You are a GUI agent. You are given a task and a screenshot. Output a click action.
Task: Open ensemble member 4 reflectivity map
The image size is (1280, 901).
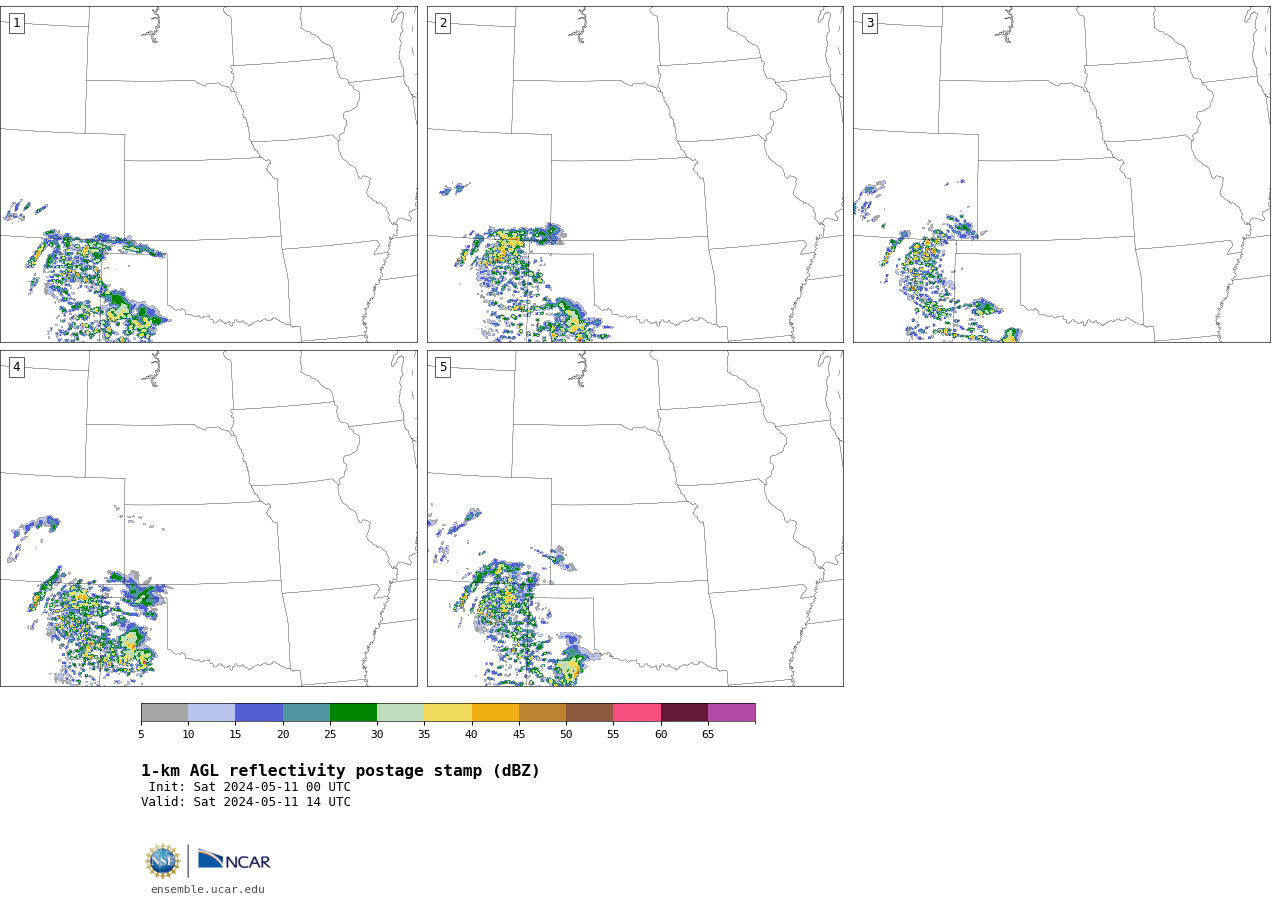[x=208, y=518]
